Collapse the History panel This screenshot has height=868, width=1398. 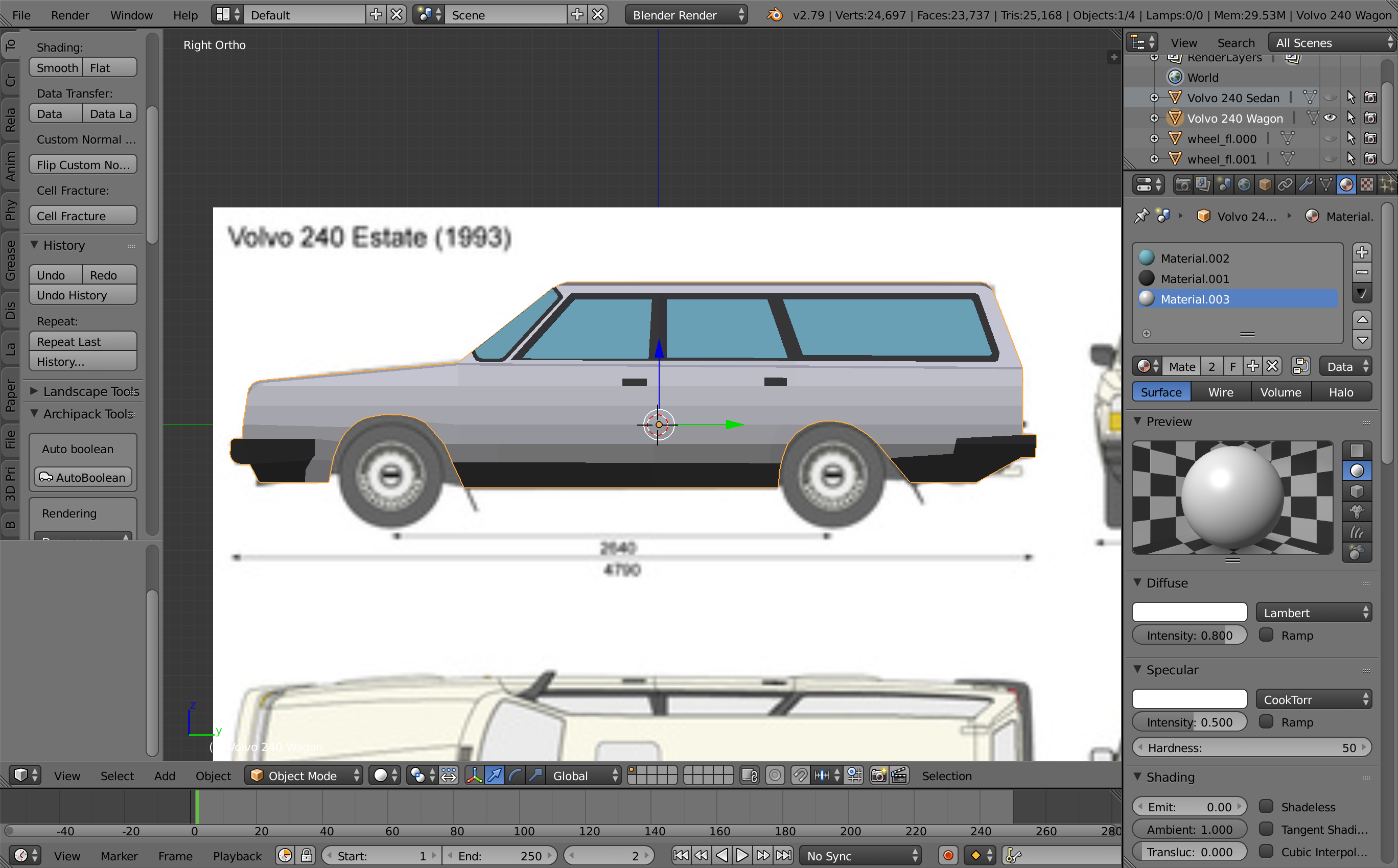(x=34, y=245)
